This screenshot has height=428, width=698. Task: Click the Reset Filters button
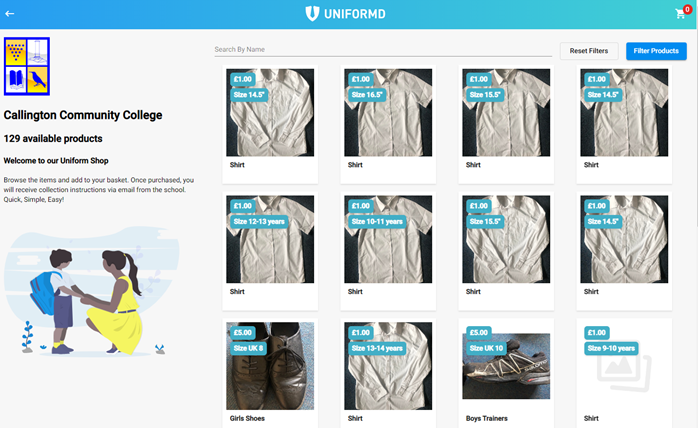(x=589, y=51)
